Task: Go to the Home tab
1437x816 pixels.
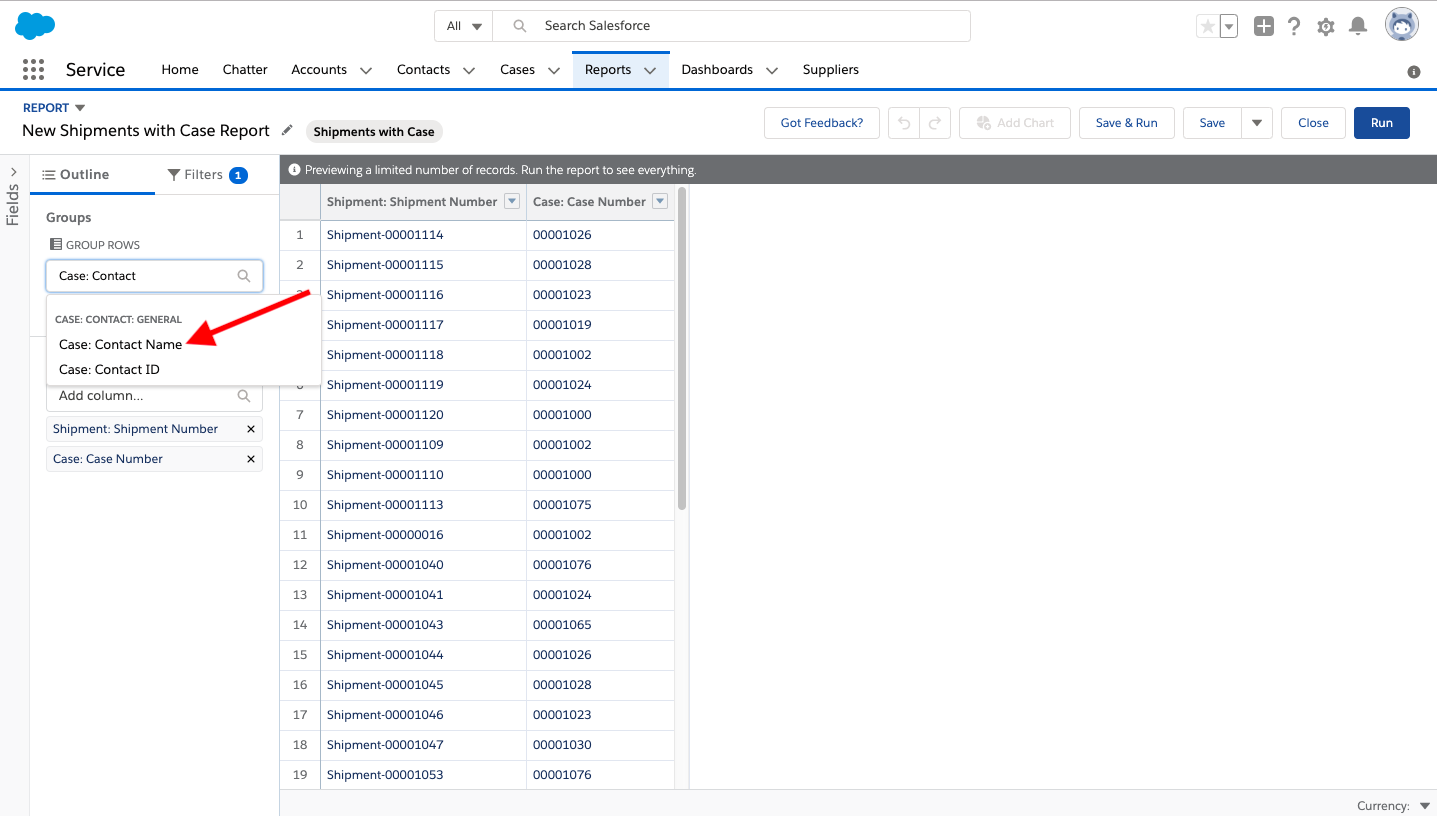Action: (x=180, y=70)
